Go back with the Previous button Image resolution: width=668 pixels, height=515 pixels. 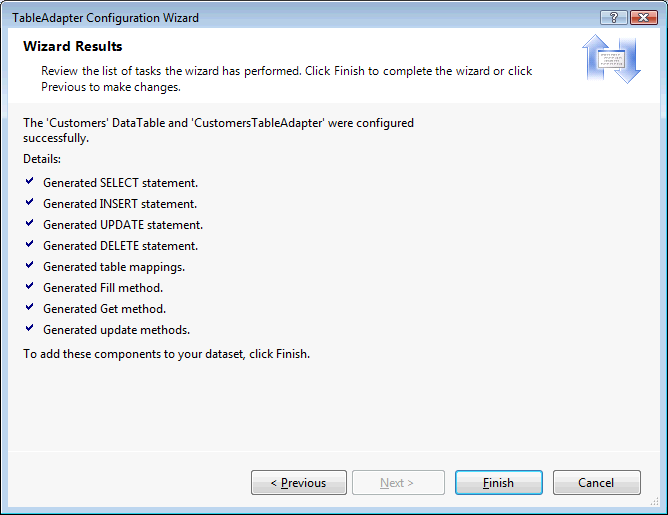[x=299, y=483]
